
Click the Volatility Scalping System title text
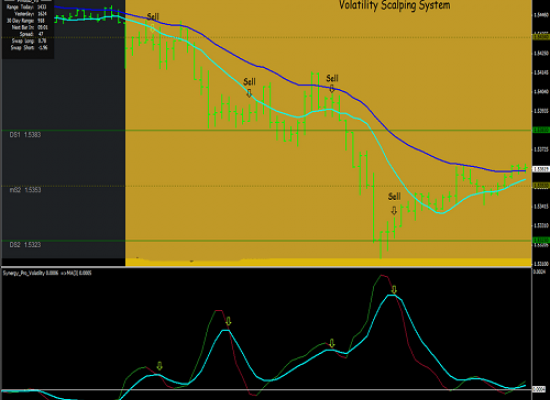point(394,5)
